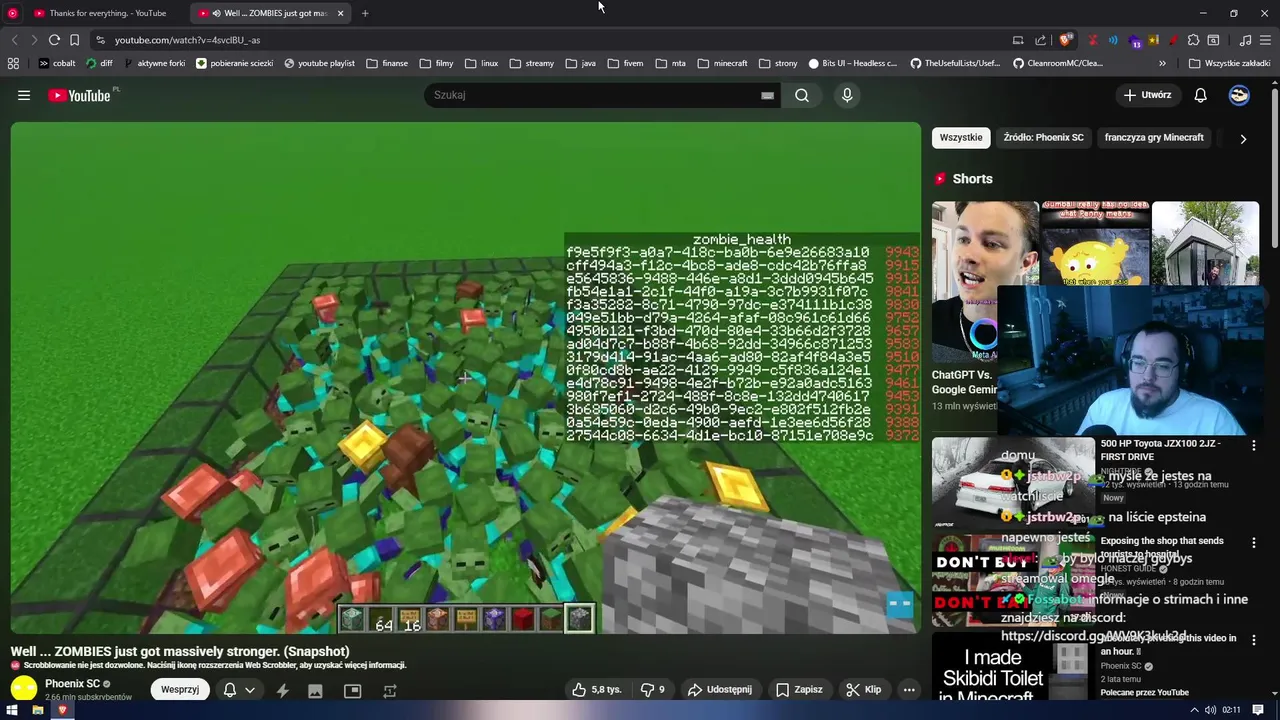1280x720 pixels.
Task: Open the Wszystkie zakładki folder
Action: coord(1229,63)
